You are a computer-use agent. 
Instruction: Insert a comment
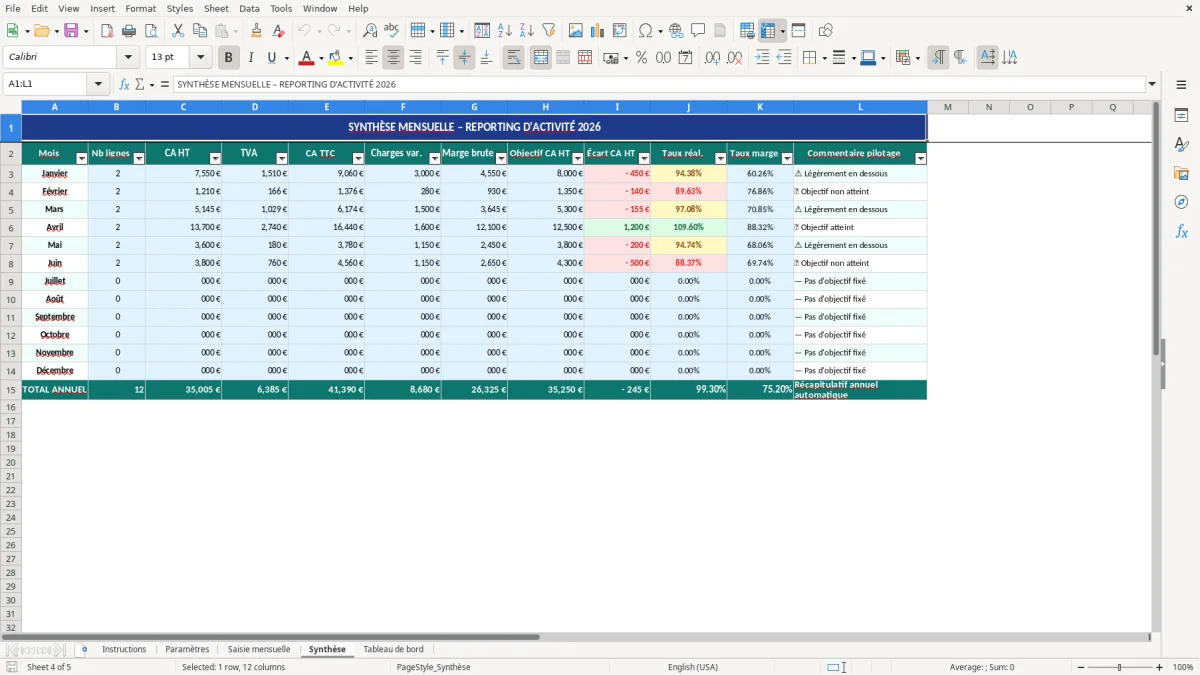pyautogui.click(x=698, y=31)
